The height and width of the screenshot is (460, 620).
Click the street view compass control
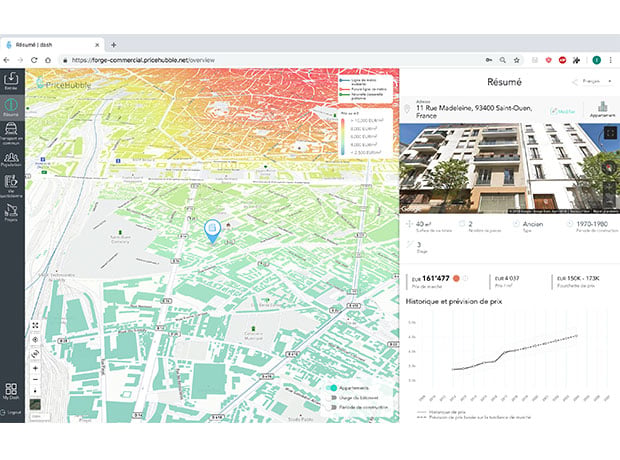point(610,168)
